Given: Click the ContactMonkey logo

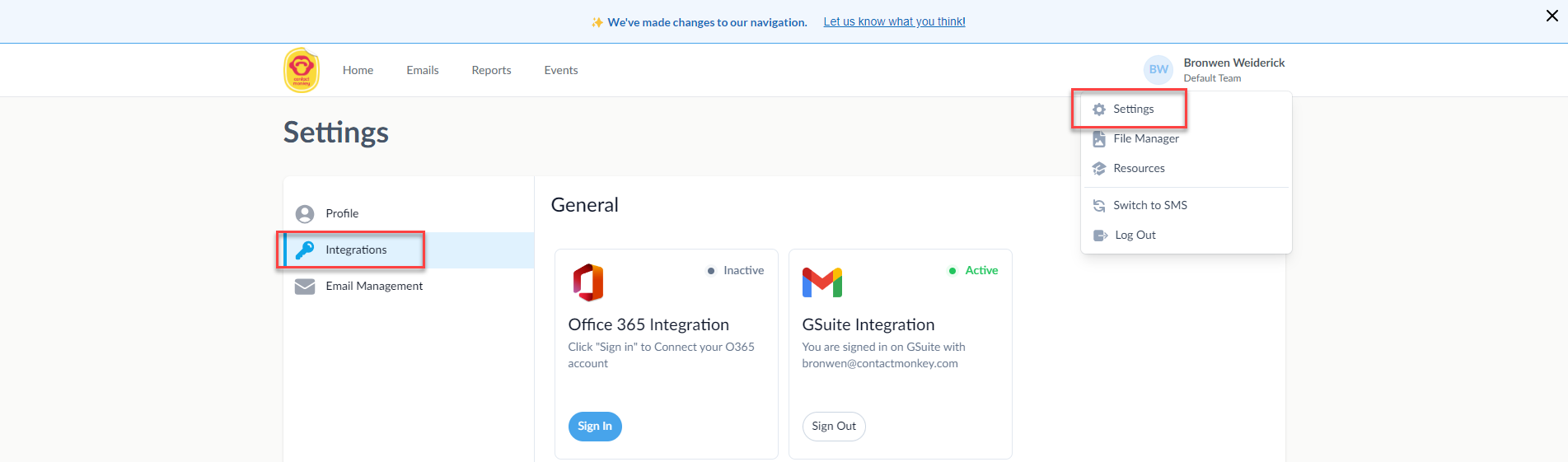Looking at the screenshot, I should point(302,70).
